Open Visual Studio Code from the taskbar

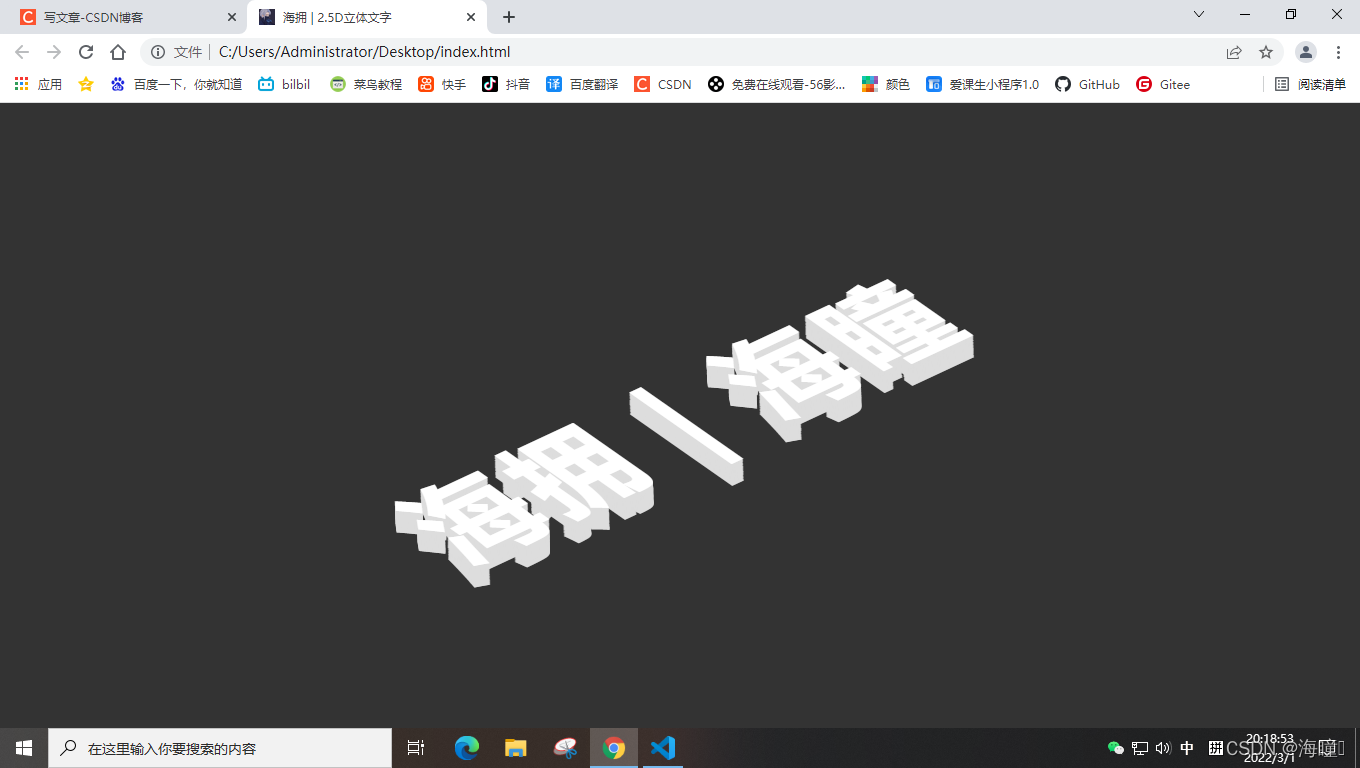tap(663, 748)
